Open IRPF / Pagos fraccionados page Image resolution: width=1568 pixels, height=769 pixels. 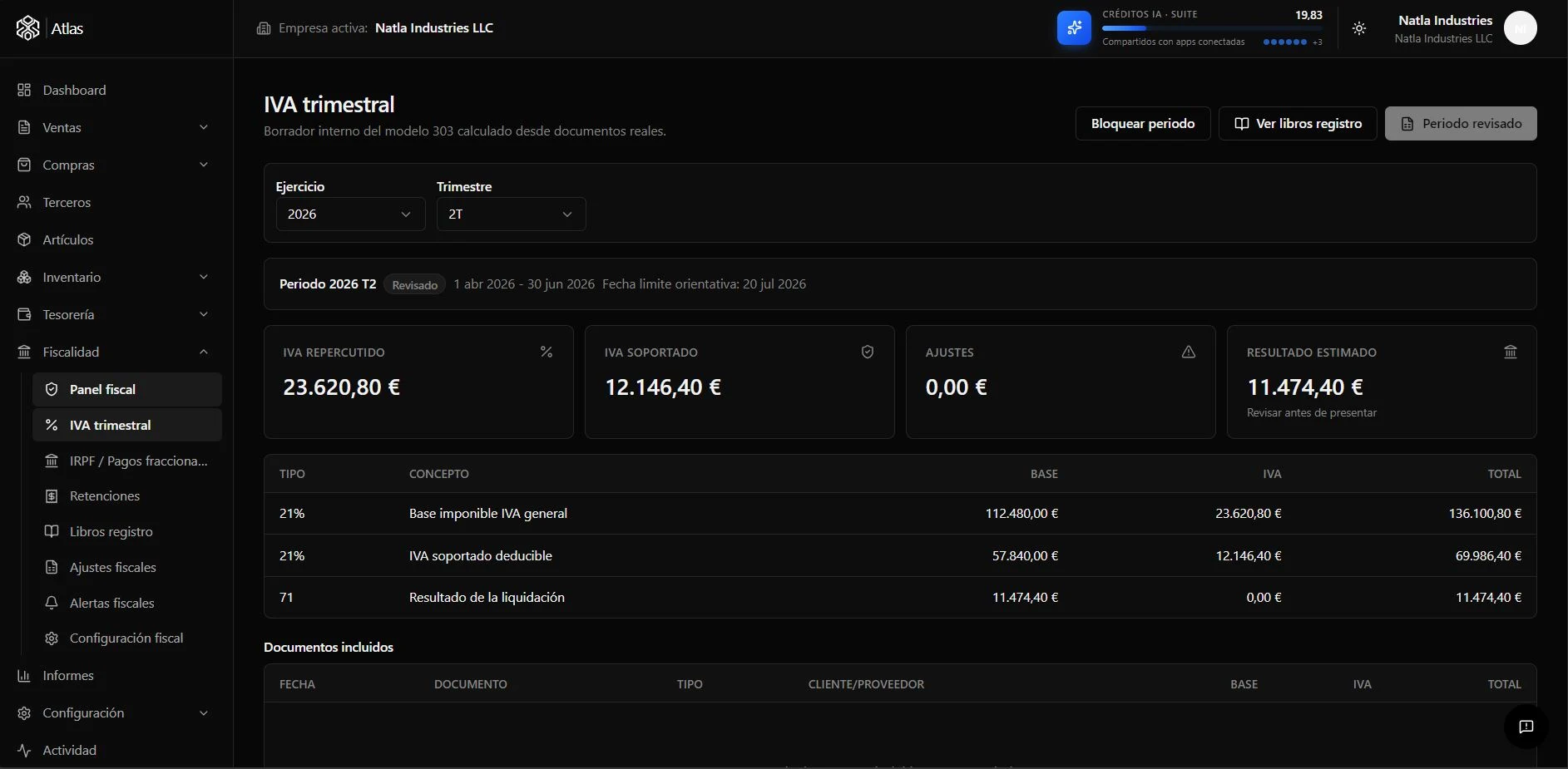(x=127, y=461)
